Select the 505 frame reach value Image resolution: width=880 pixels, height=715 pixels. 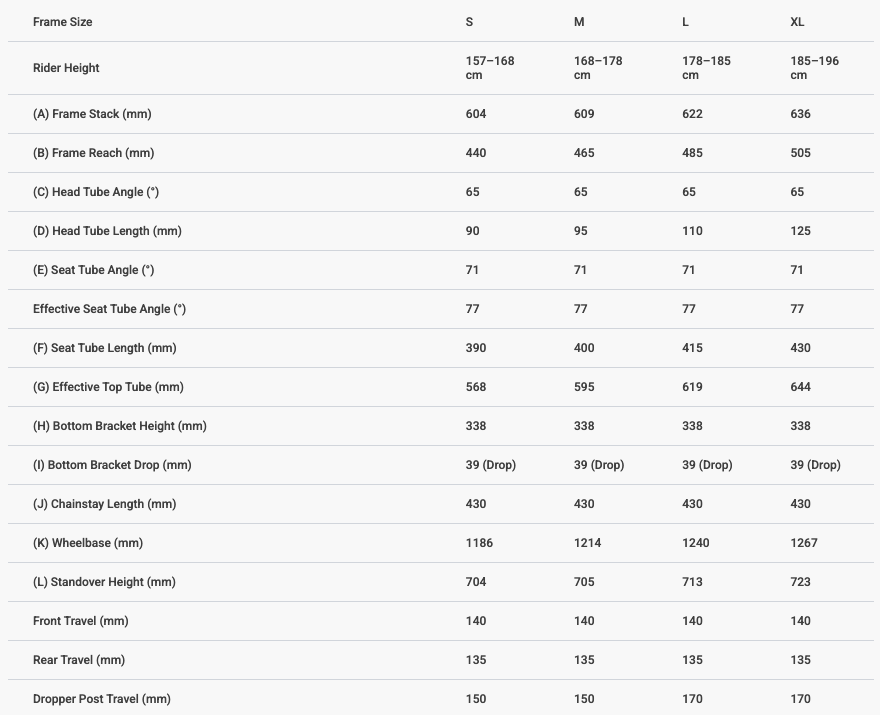(x=800, y=153)
